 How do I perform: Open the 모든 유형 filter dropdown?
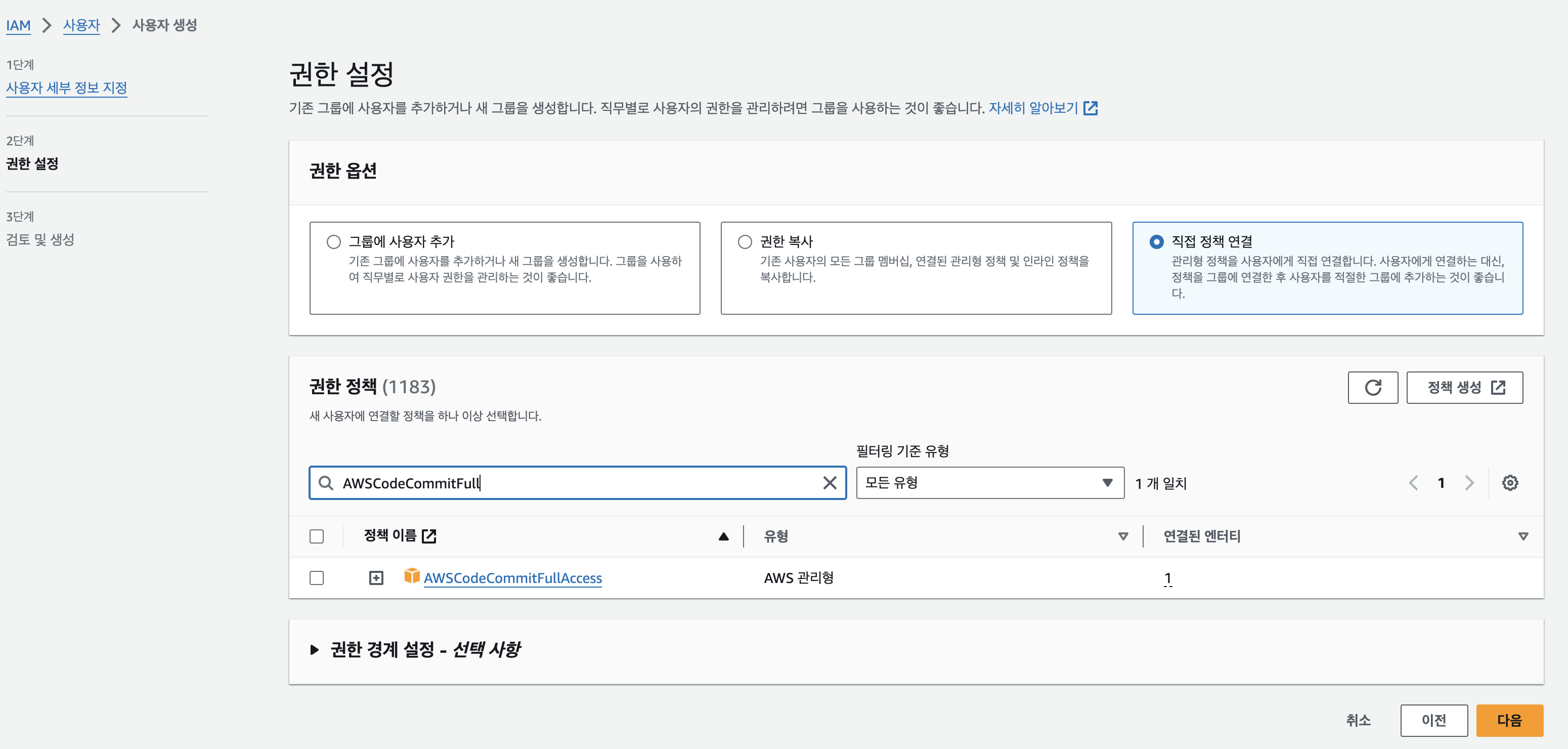click(990, 483)
